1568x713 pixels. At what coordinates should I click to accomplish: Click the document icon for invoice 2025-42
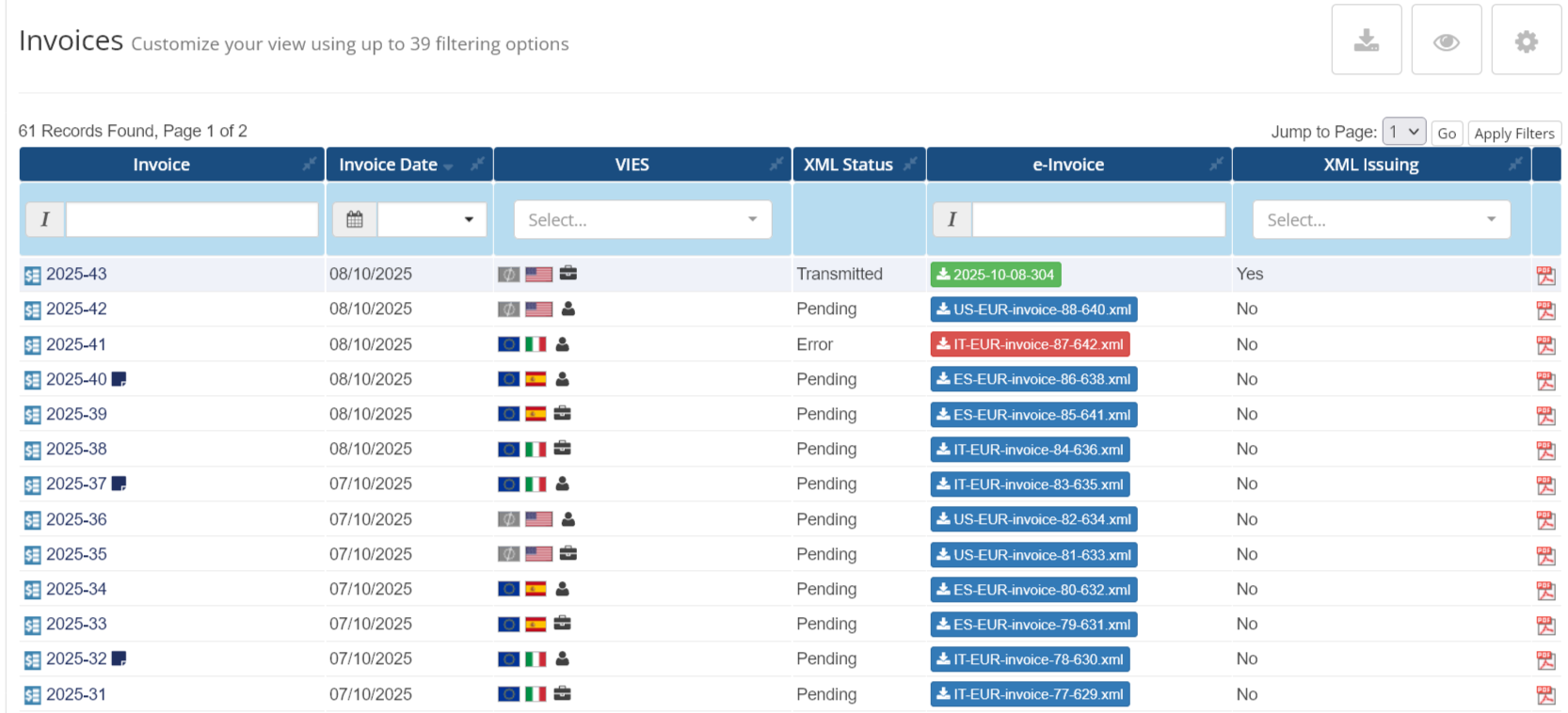(32, 309)
